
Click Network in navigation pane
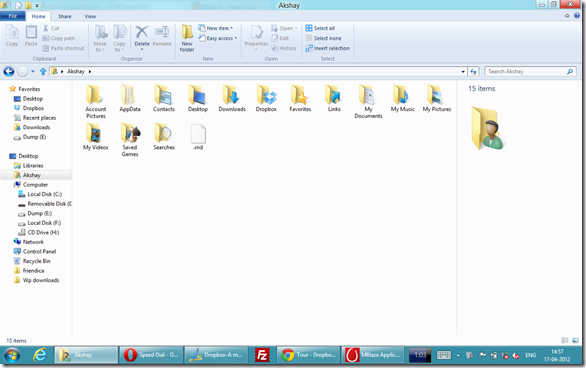click(x=29, y=242)
